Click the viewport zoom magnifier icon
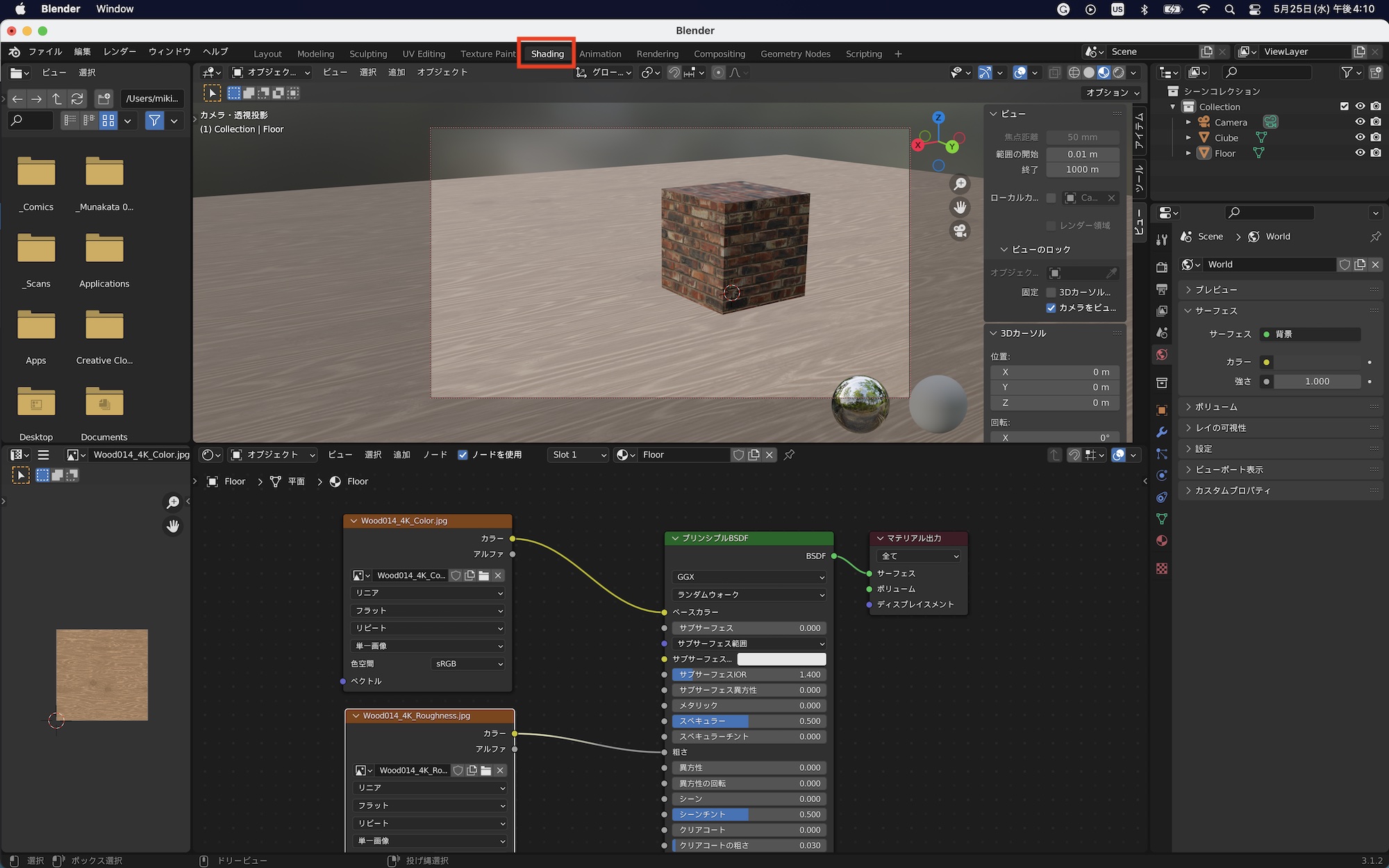The width and height of the screenshot is (1389, 868). pos(960,184)
